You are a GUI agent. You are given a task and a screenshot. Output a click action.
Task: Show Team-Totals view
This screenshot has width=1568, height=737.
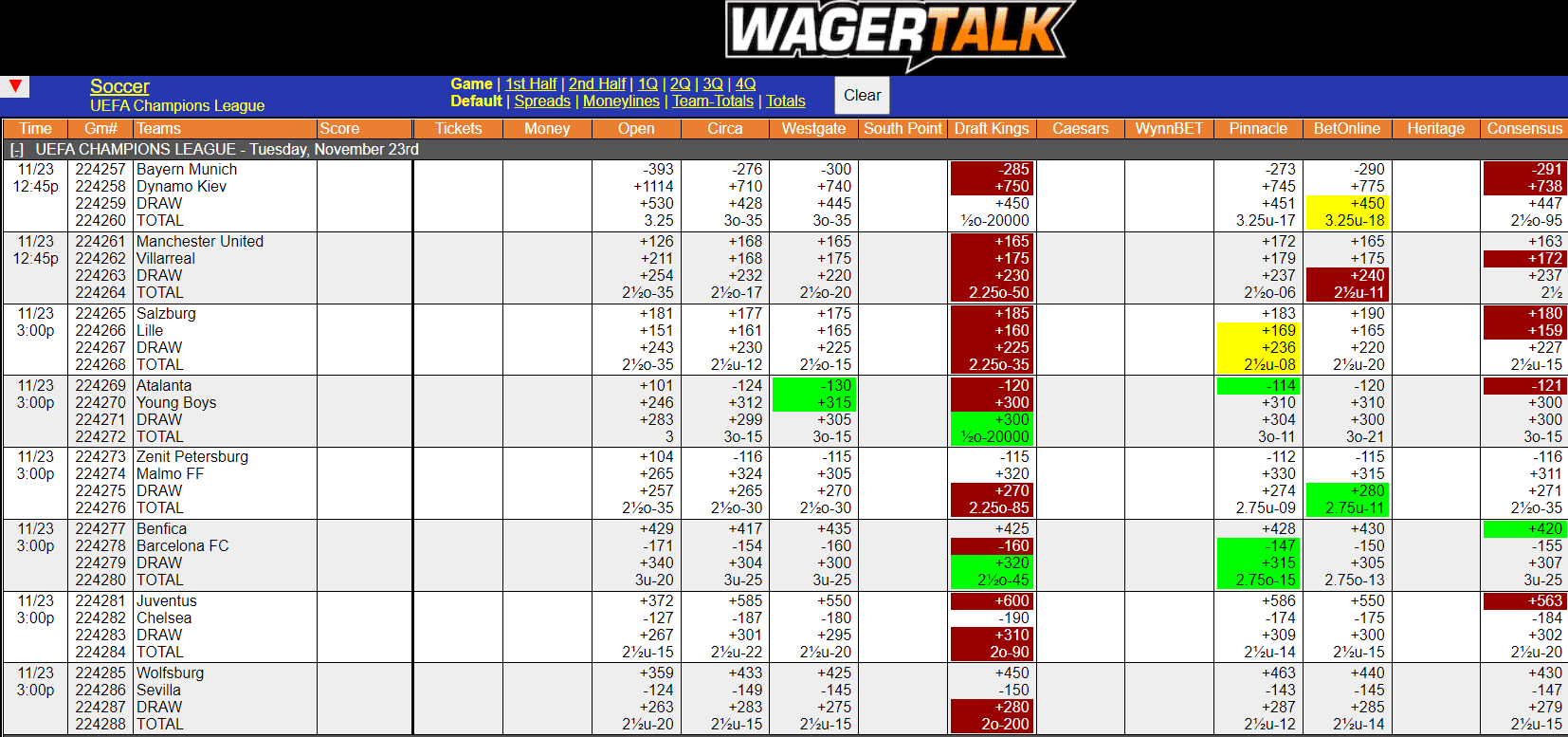point(713,101)
